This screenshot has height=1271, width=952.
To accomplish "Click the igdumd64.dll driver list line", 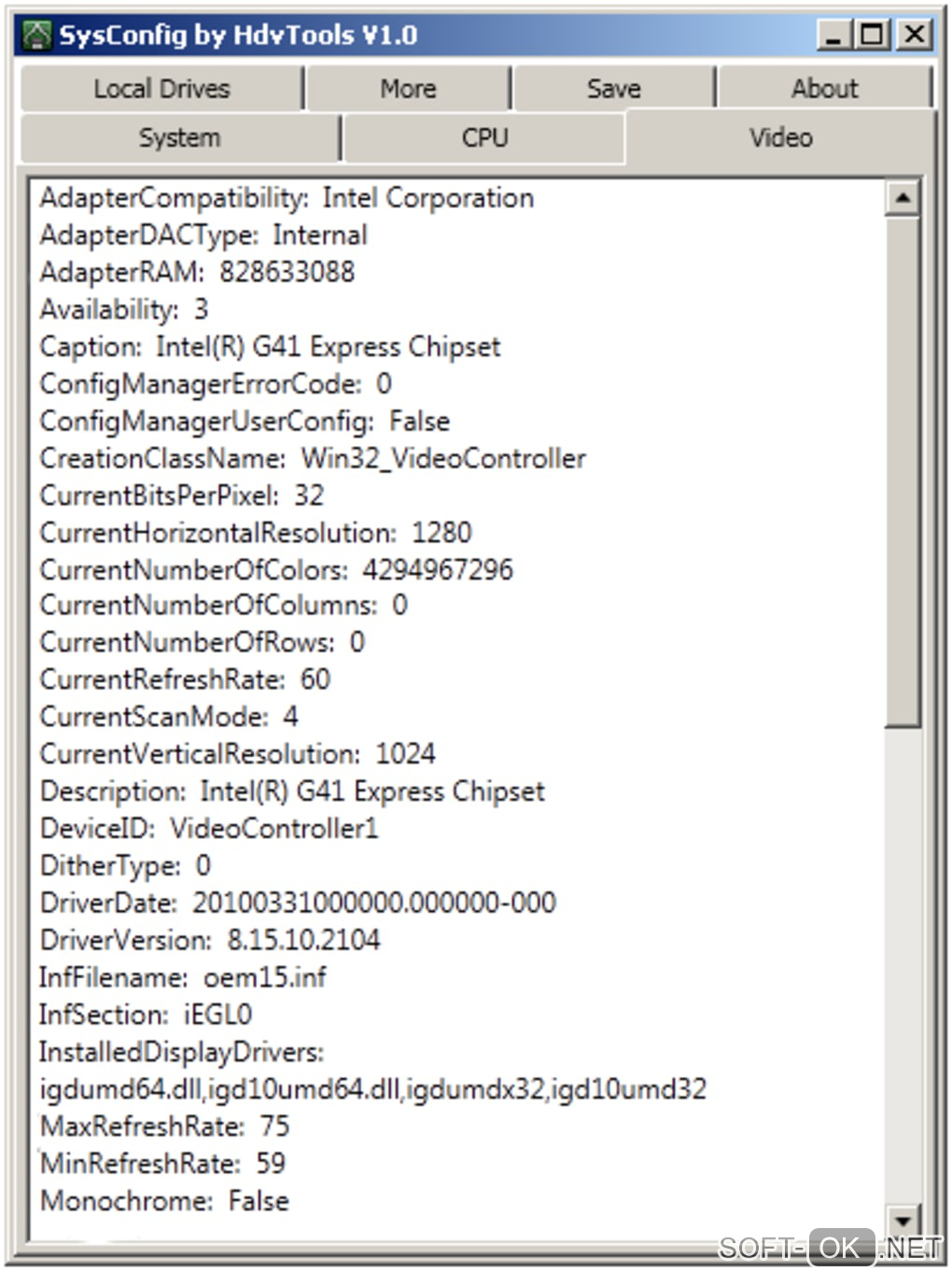I will pos(373,1090).
